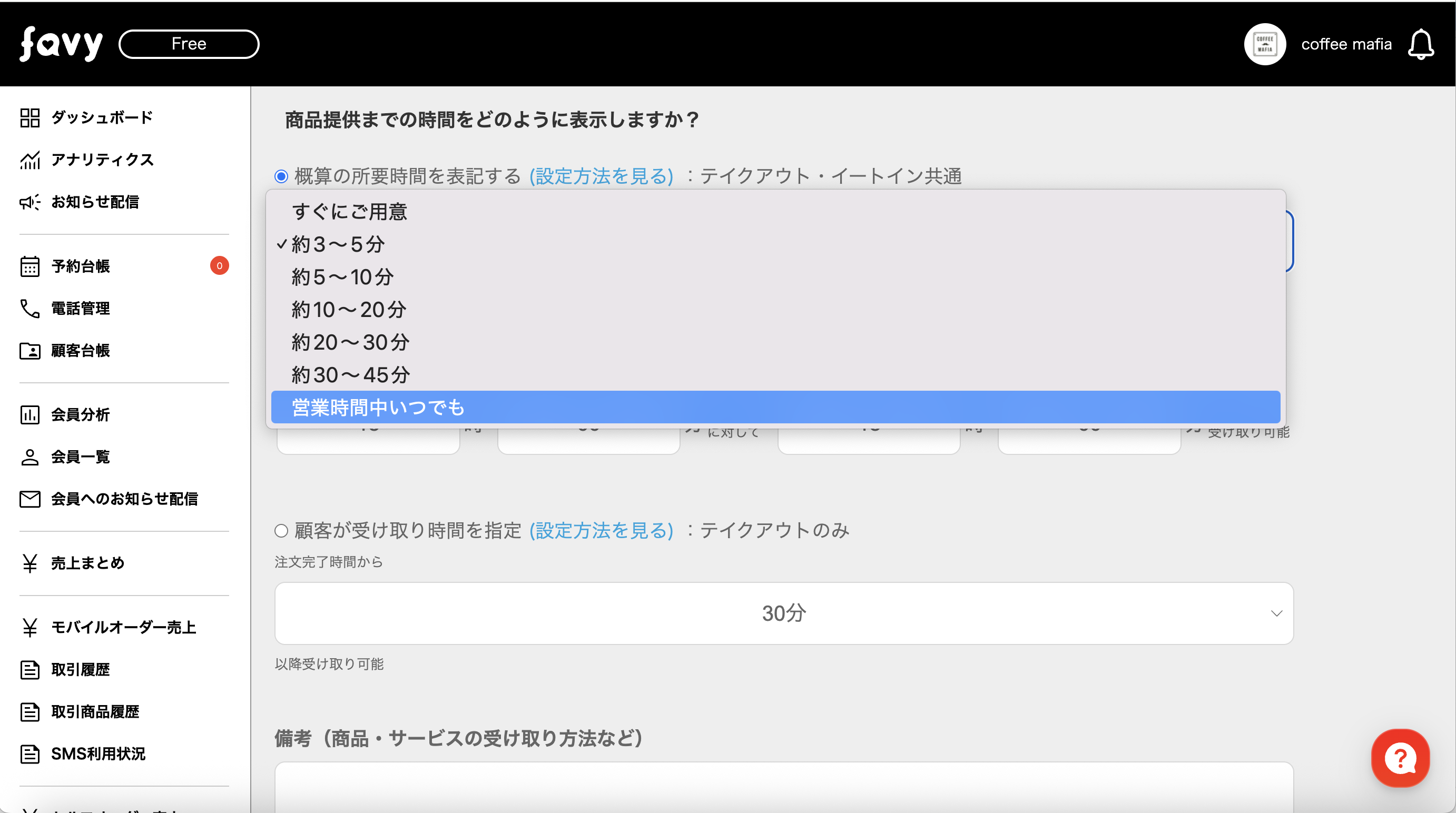The width and height of the screenshot is (1456, 813).
Task: Click the 売上まとめ yen icon
Action: click(x=29, y=563)
